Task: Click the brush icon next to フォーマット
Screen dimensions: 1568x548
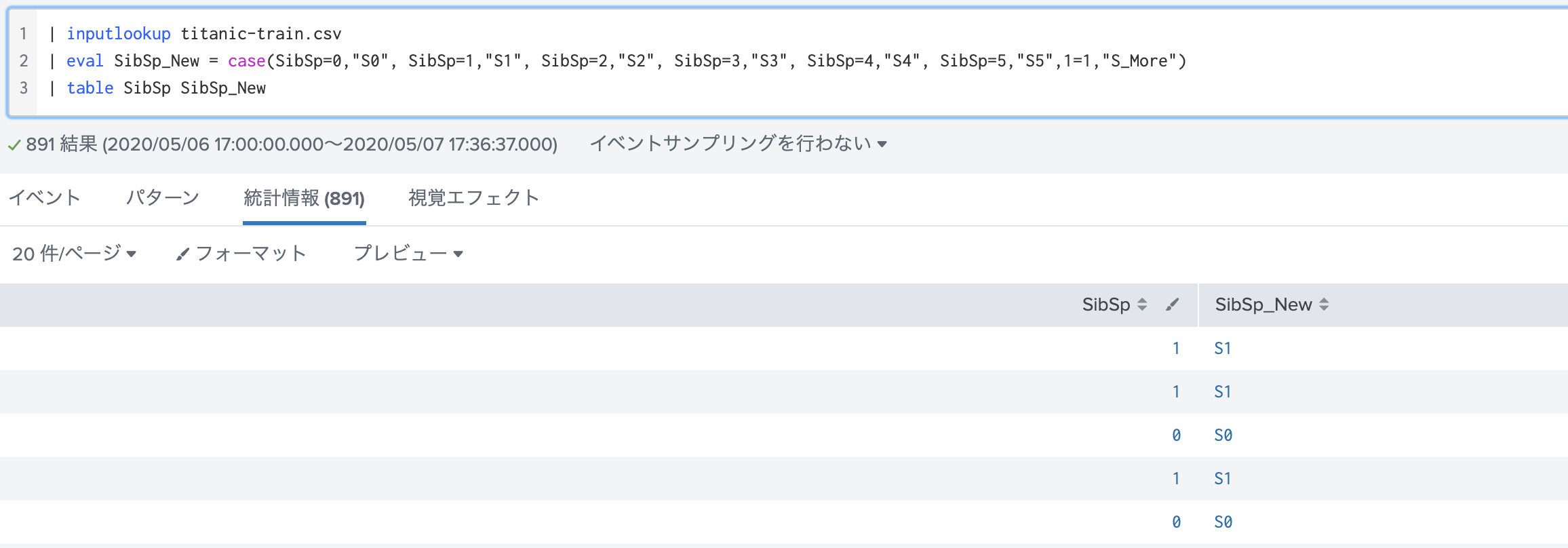Action: coord(182,254)
